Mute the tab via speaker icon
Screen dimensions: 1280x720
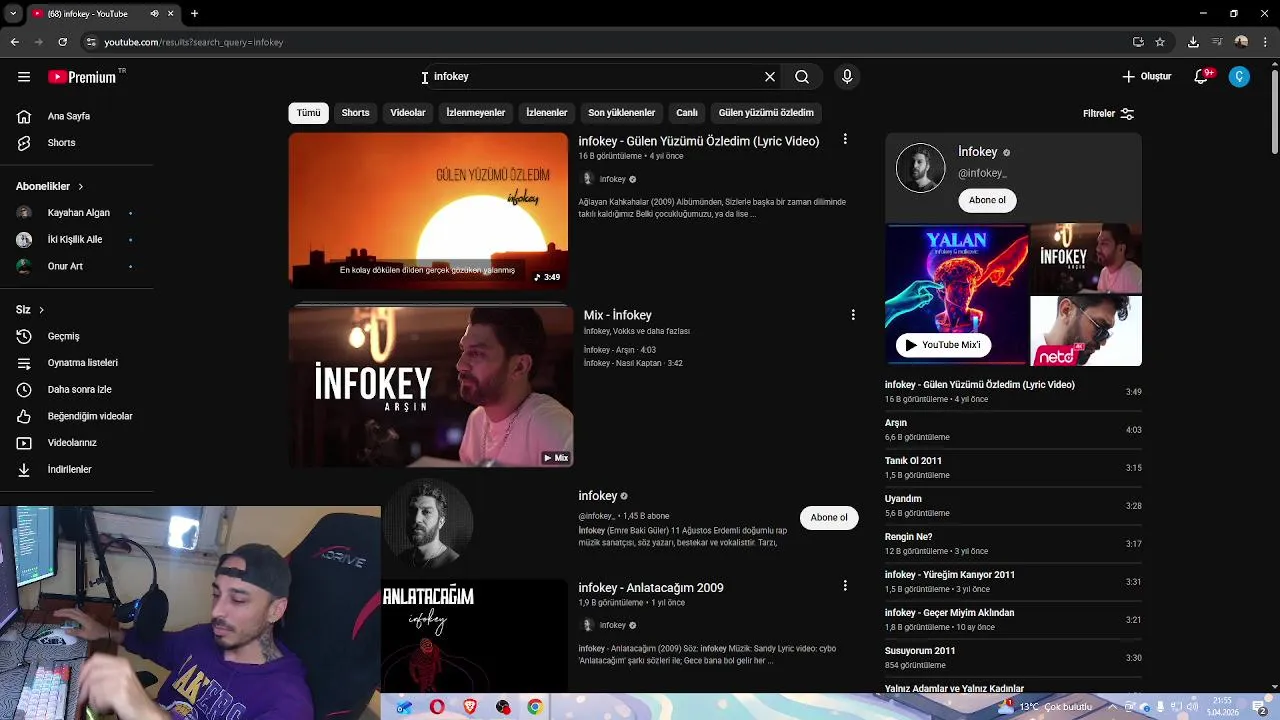point(154,14)
